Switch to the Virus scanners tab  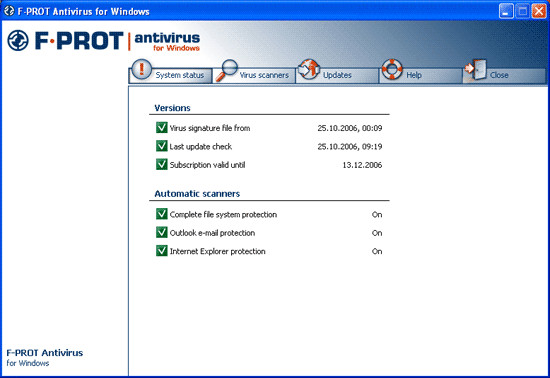click(x=254, y=75)
